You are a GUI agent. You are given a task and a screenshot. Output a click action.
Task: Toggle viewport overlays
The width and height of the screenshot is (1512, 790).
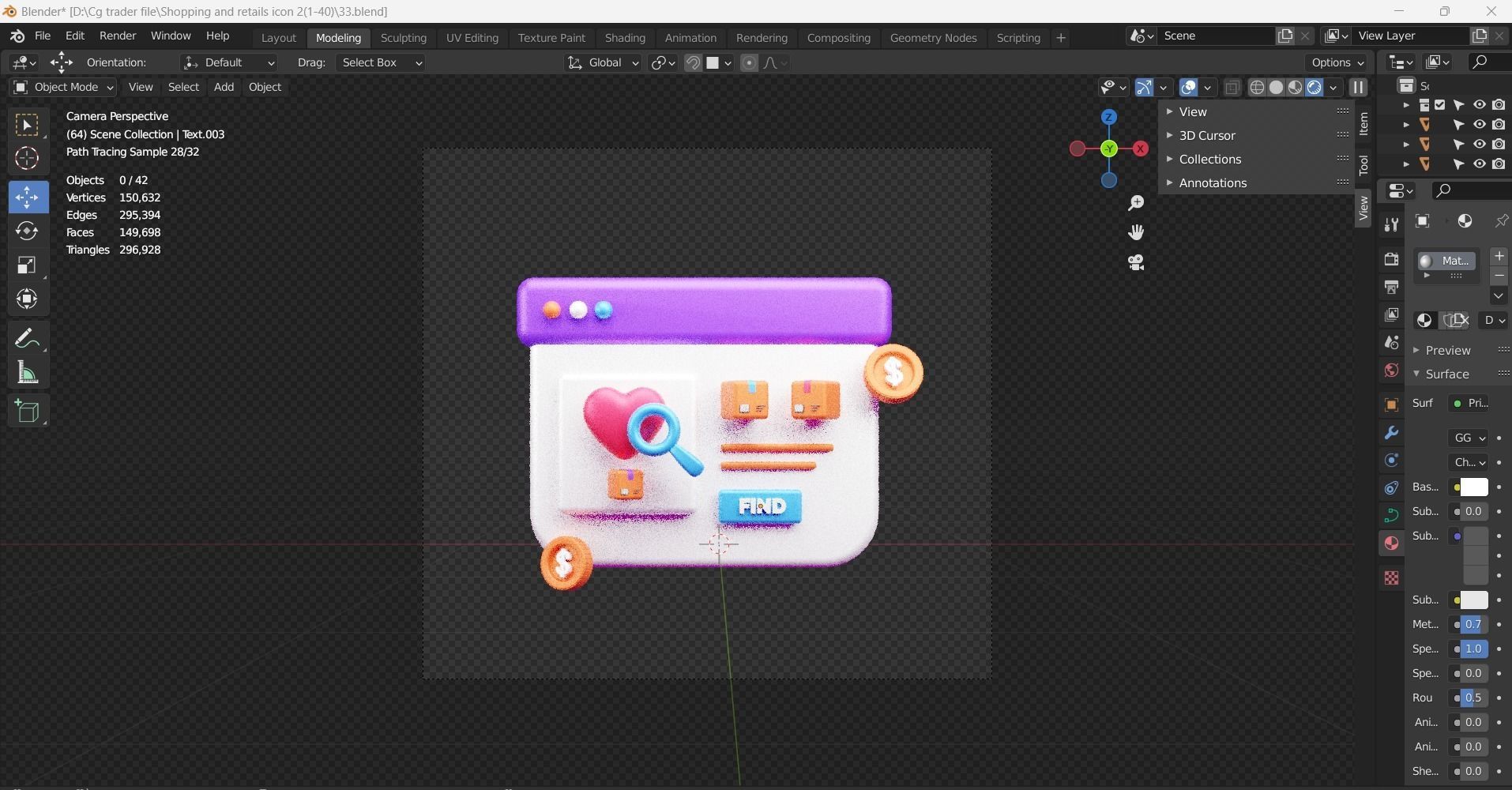(1188, 87)
